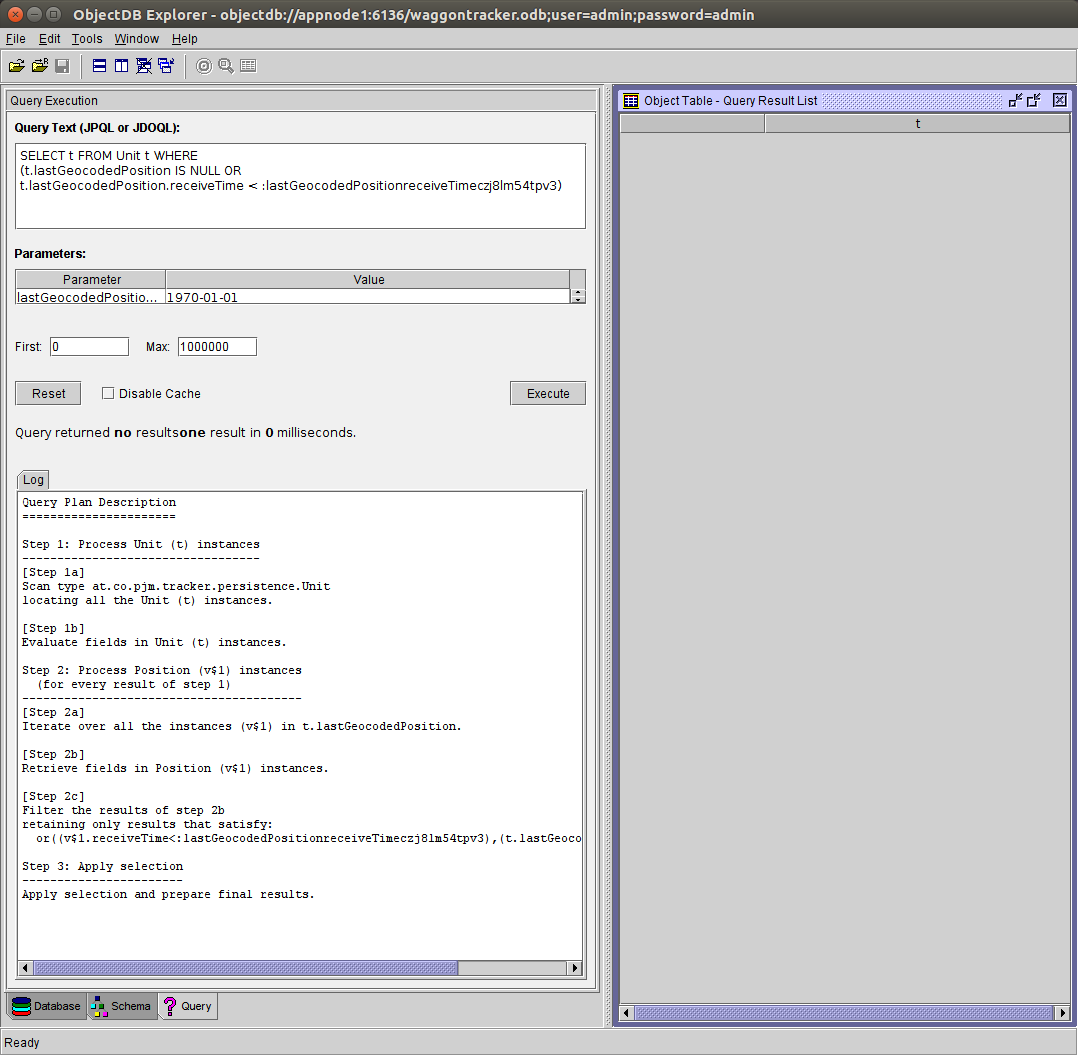
Task: Click the Save floppy disk icon
Action: (x=63, y=66)
